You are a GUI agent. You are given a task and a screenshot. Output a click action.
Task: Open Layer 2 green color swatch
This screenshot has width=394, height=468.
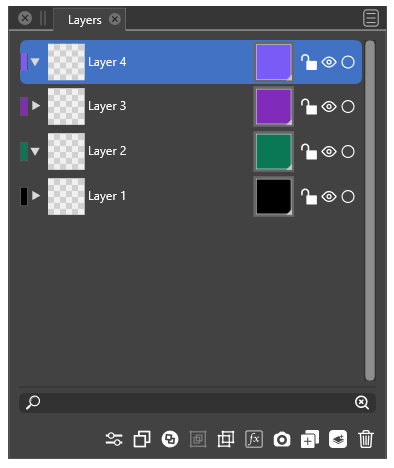(x=274, y=152)
